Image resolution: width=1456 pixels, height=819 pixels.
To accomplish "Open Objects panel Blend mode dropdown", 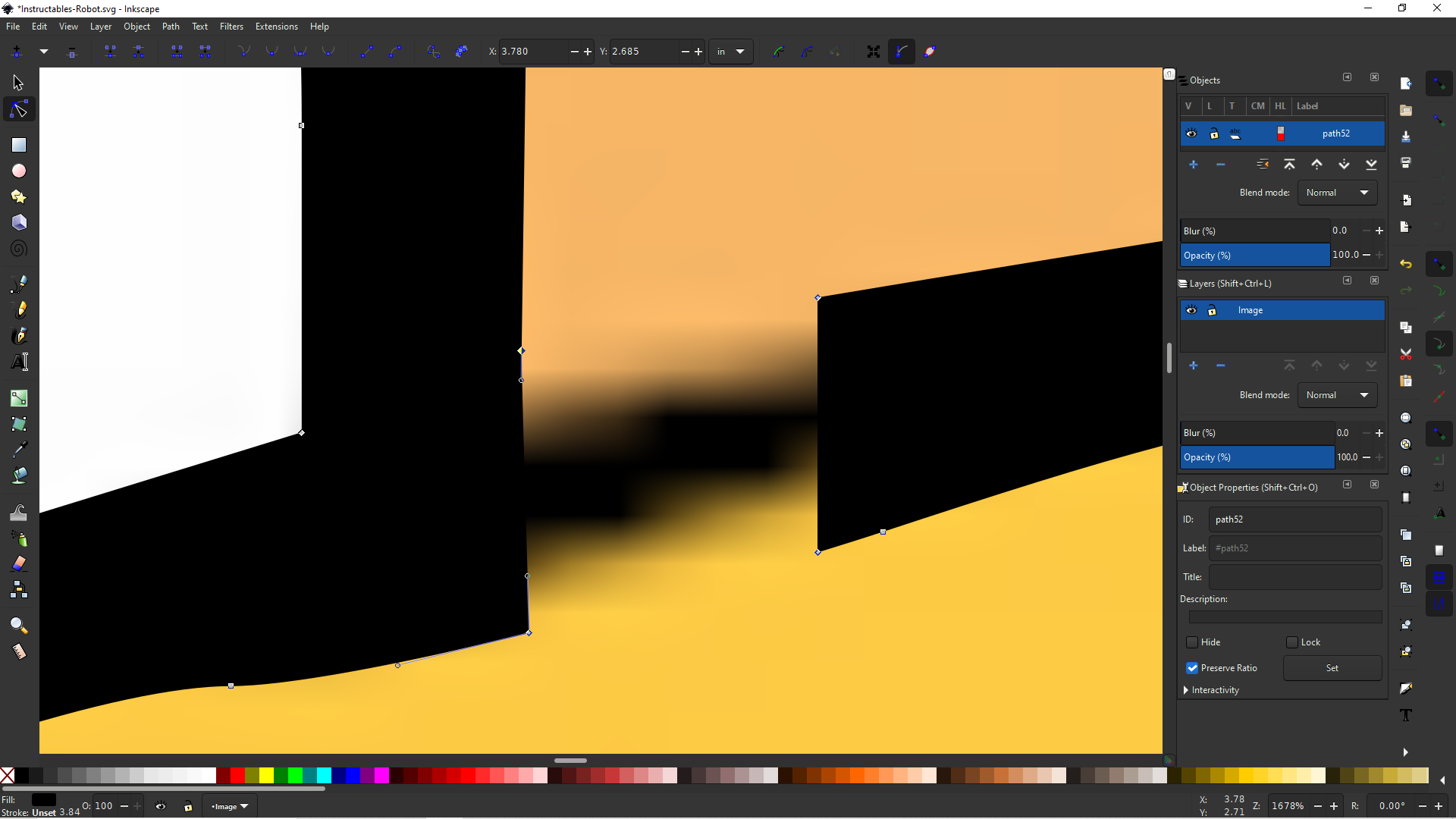I will click(x=1337, y=193).
